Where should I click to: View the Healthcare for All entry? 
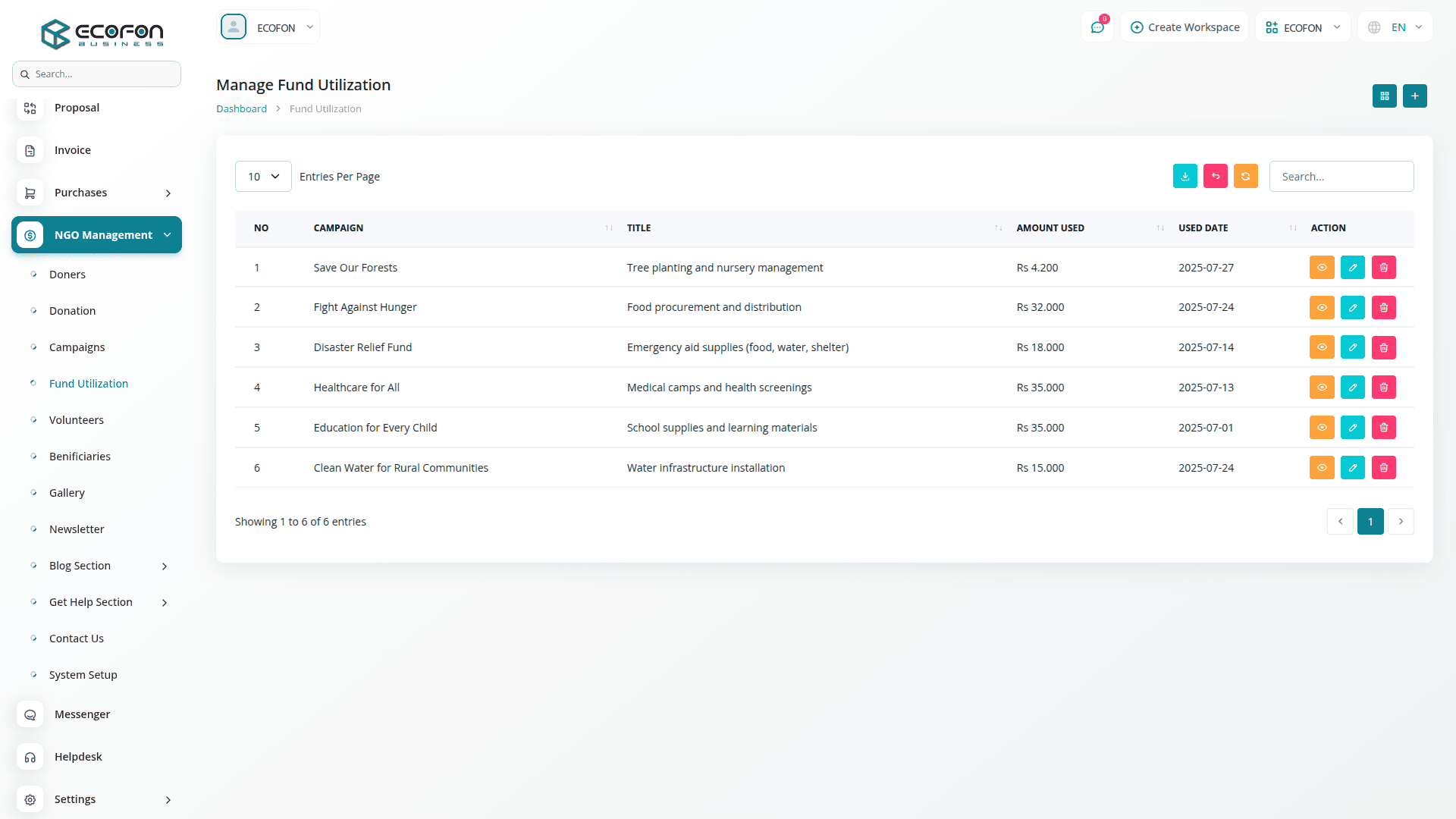1321,388
